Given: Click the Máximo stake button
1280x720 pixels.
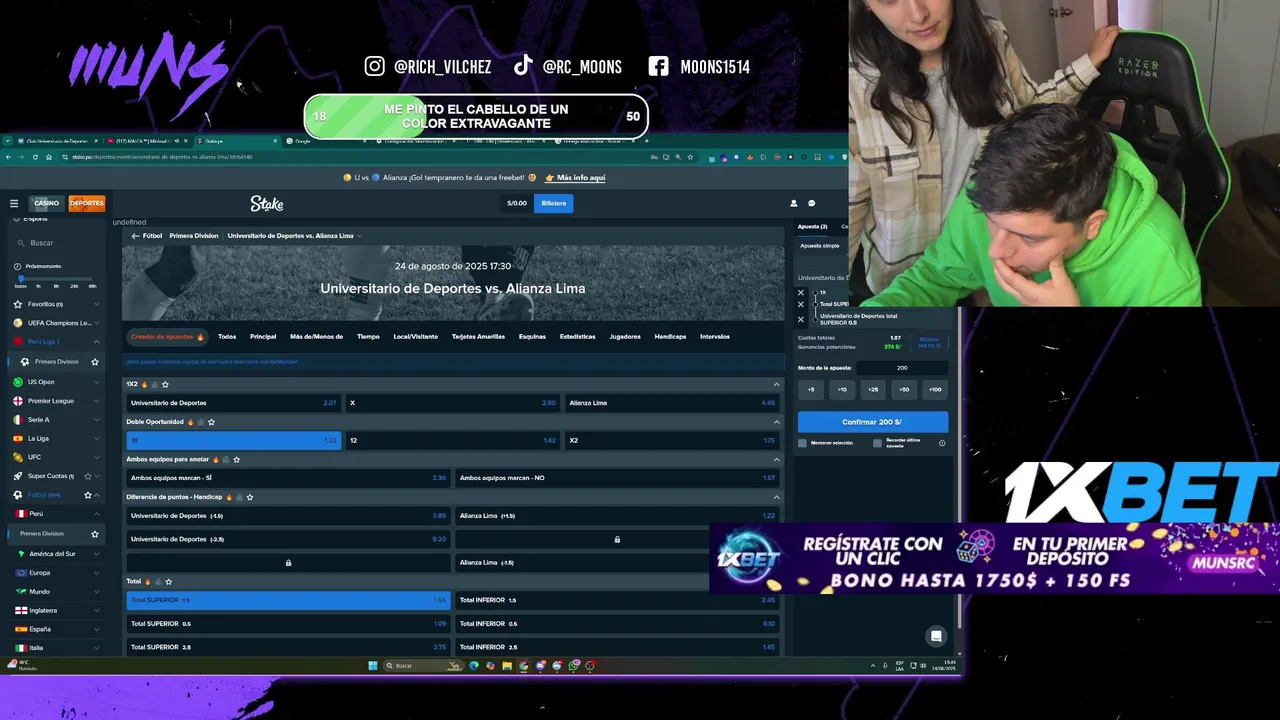Looking at the screenshot, I should 929,342.
